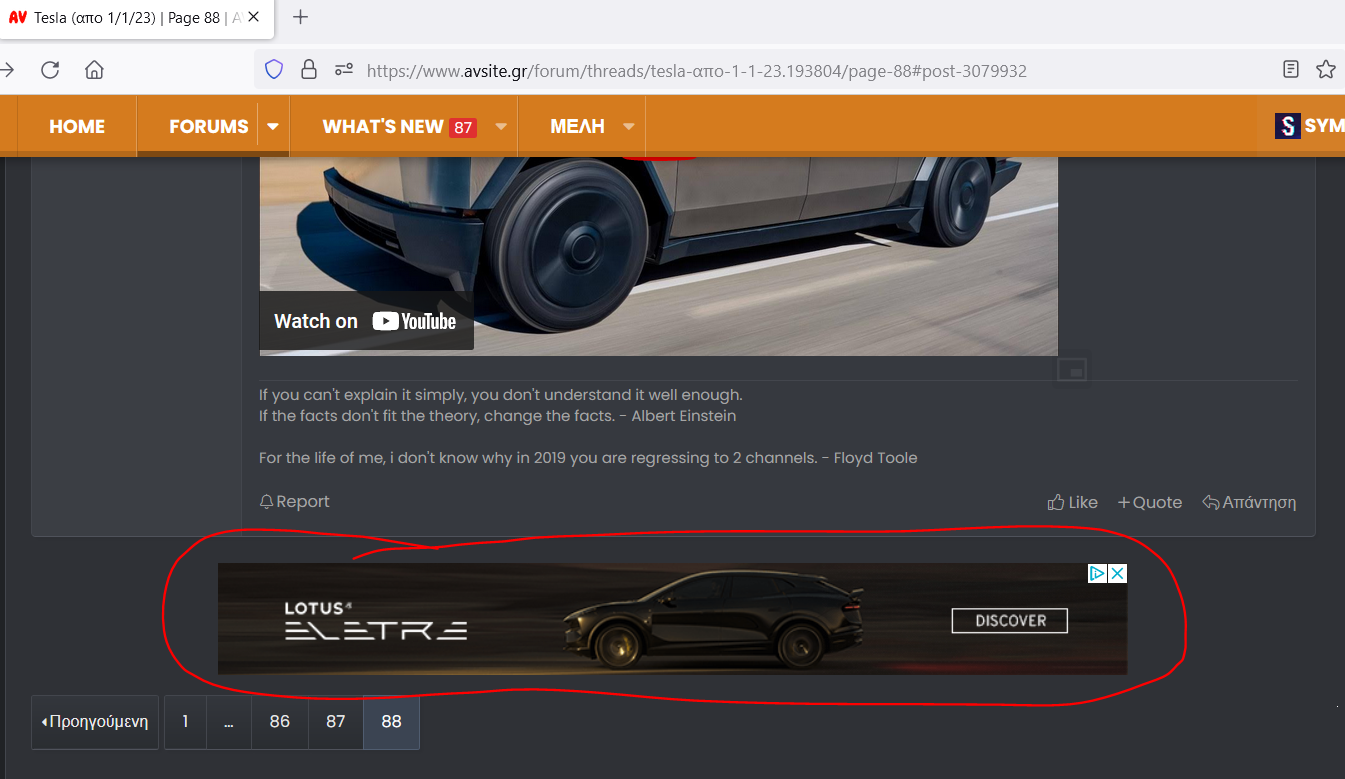Open a new browser tab
1345x779 pixels.
(x=300, y=17)
